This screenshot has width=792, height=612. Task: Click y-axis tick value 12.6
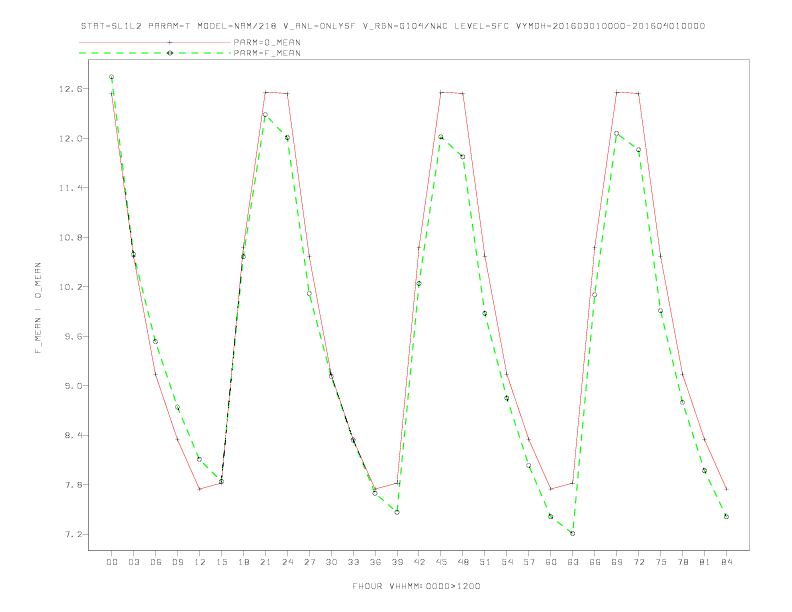pos(70,89)
